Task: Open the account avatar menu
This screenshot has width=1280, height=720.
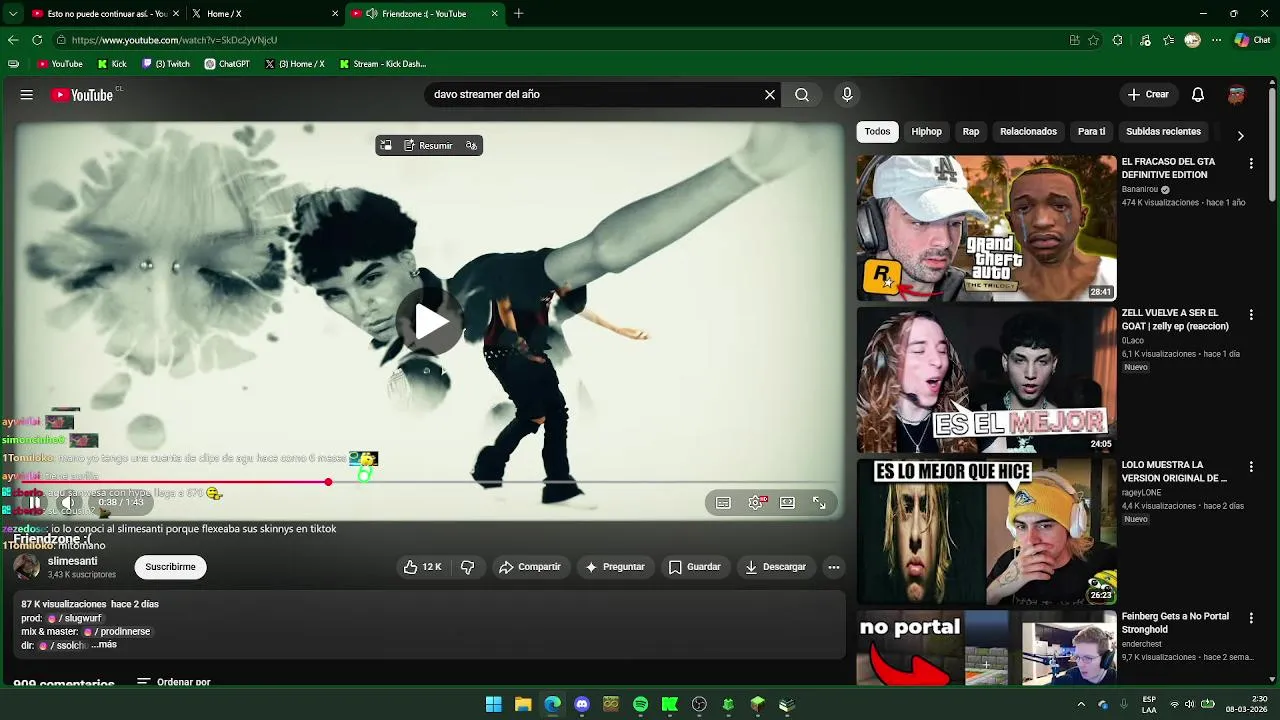Action: point(1236,95)
